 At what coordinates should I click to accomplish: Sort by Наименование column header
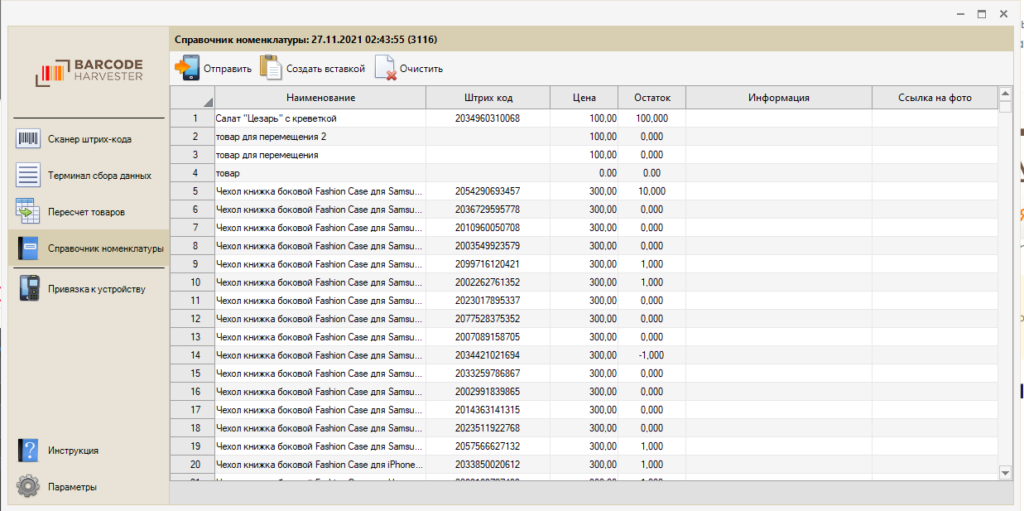point(320,98)
